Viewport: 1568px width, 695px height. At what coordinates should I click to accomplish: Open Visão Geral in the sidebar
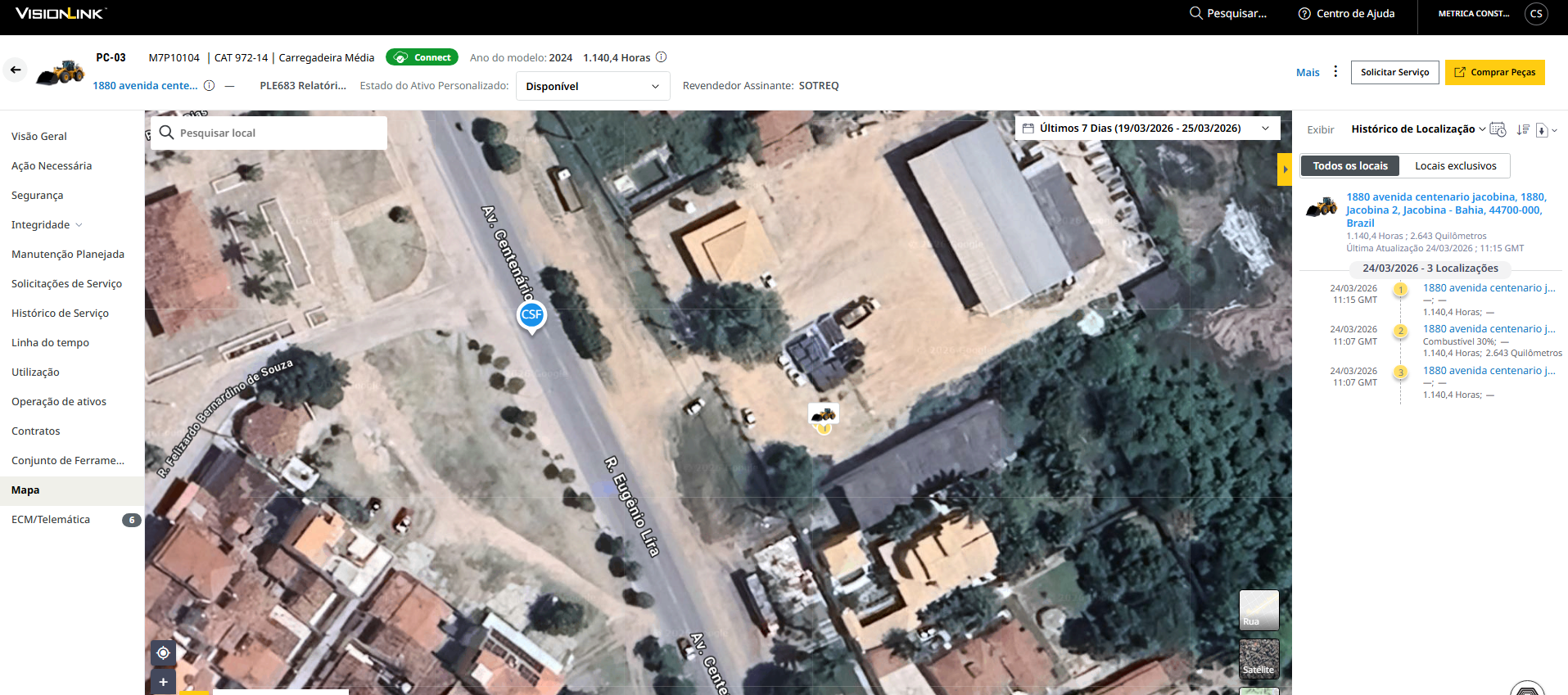click(x=39, y=137)
